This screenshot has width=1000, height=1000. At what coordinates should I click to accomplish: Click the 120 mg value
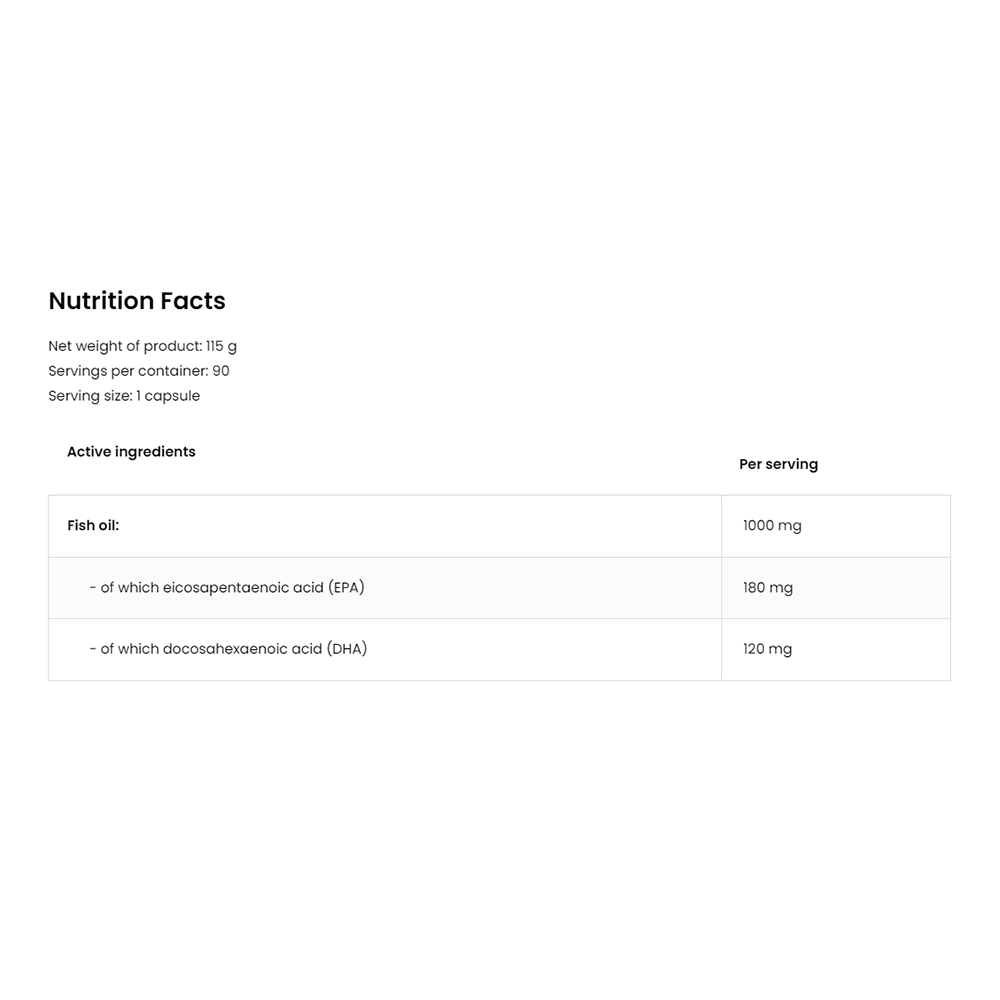point(767,649)
